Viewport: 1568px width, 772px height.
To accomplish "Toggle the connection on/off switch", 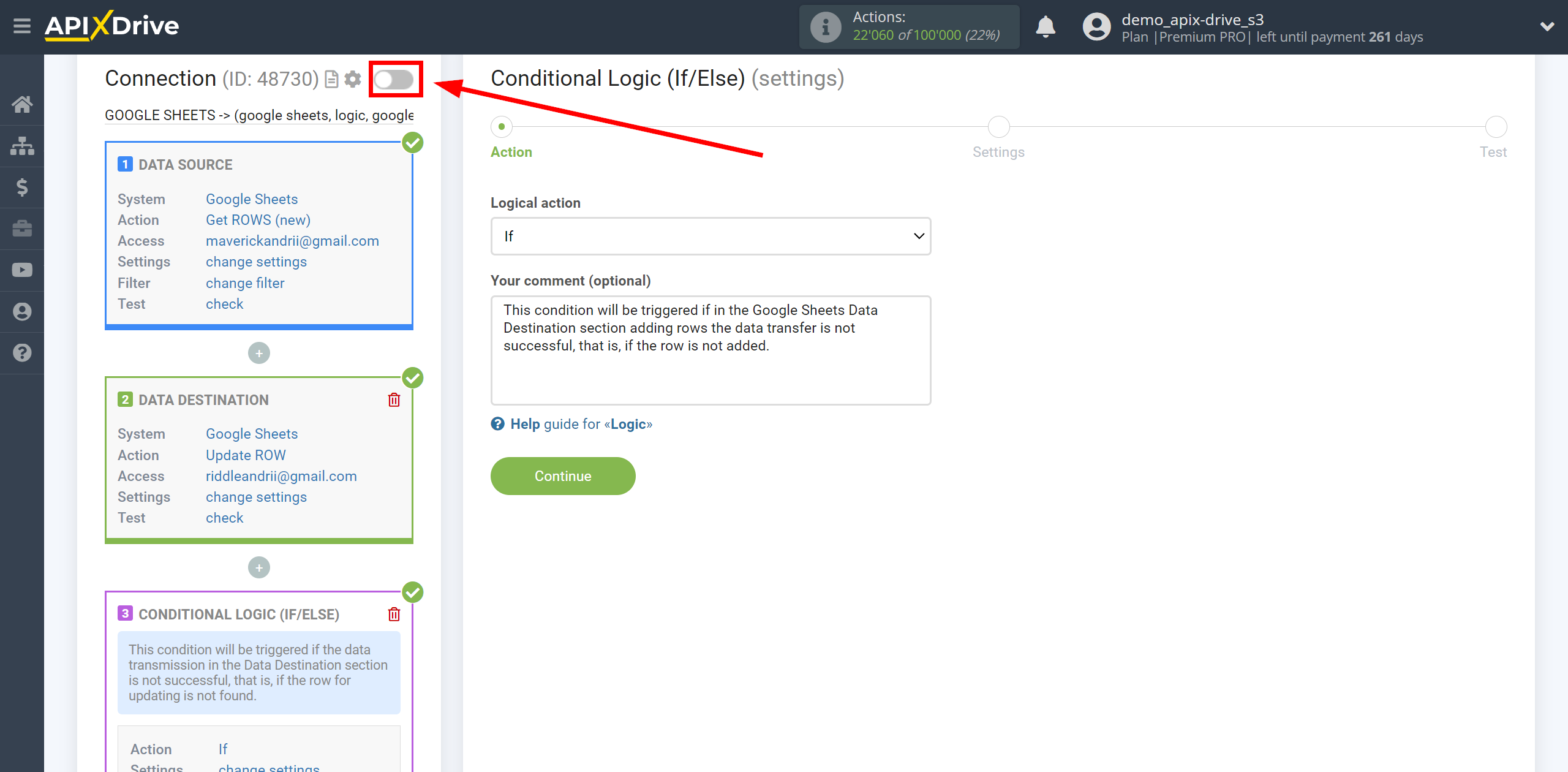I will pyautogui.click(x=394, y=79).
